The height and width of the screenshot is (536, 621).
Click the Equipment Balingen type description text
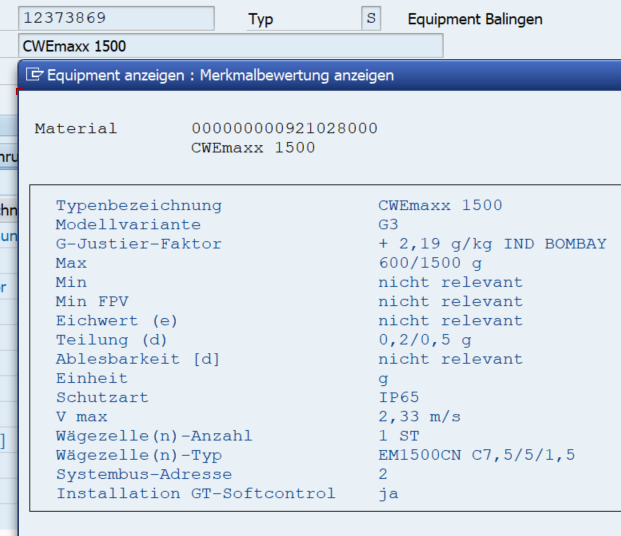(x=475, y=19)
